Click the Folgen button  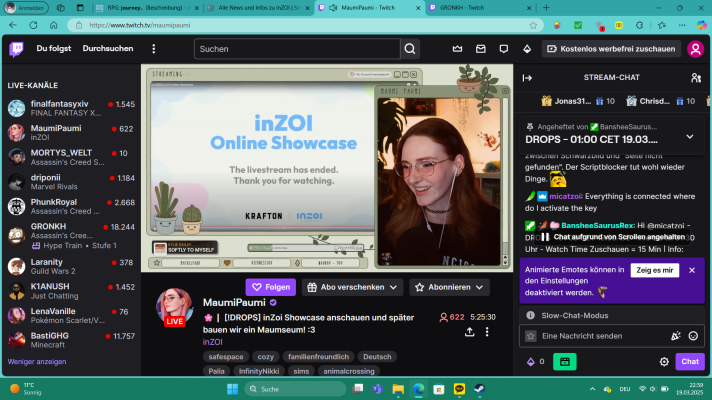[x=271, y=287]
